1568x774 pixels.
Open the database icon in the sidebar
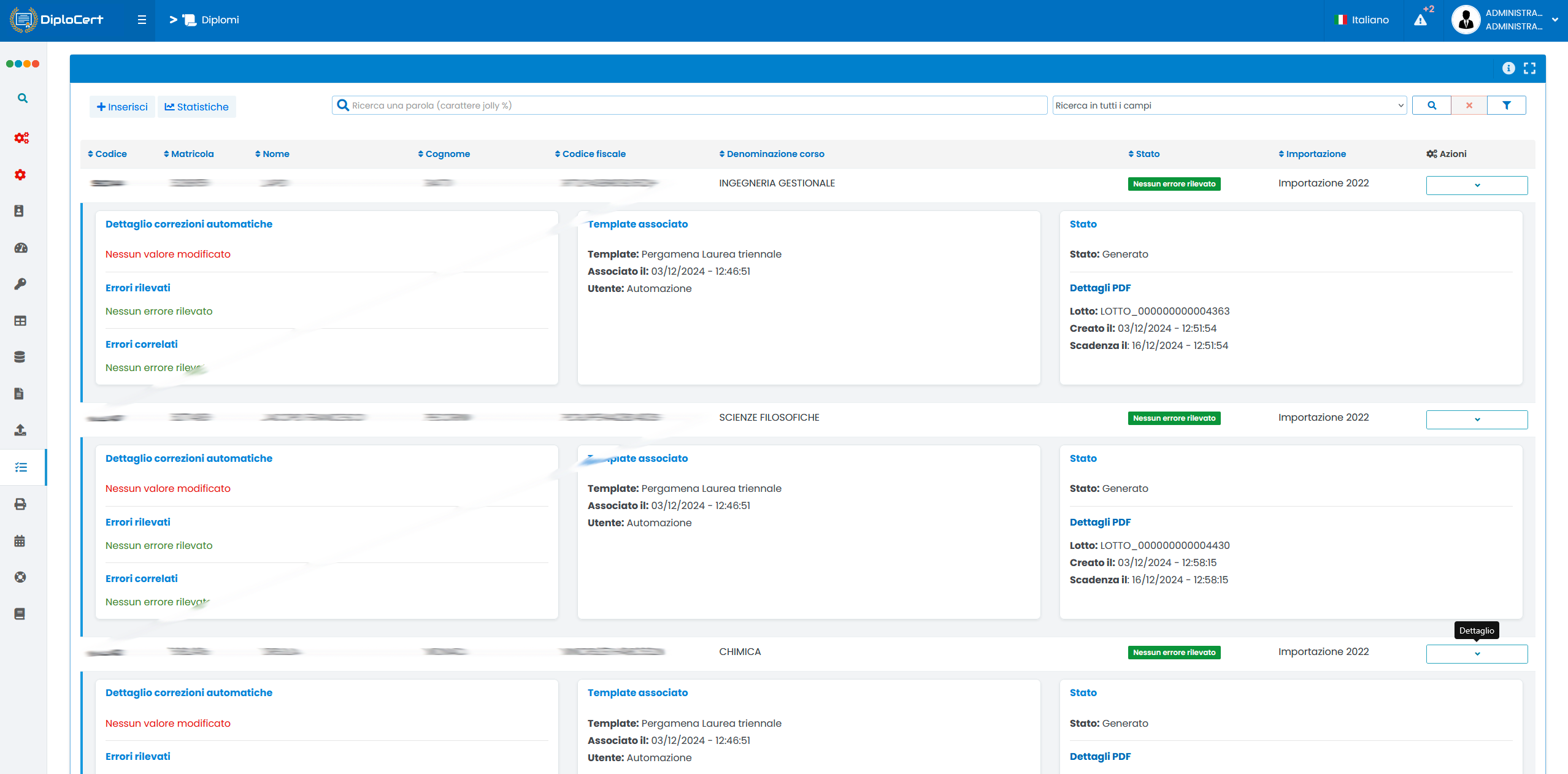(20, 357)
